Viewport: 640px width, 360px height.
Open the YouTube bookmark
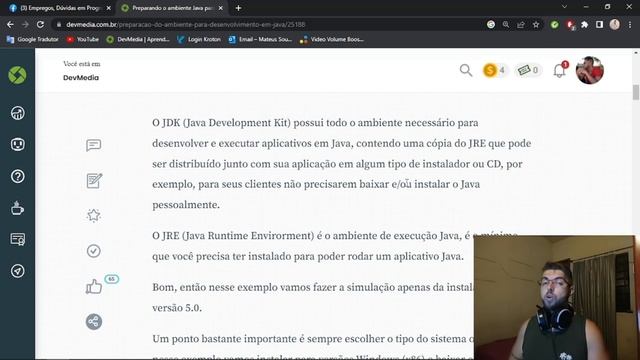(83, 40)
